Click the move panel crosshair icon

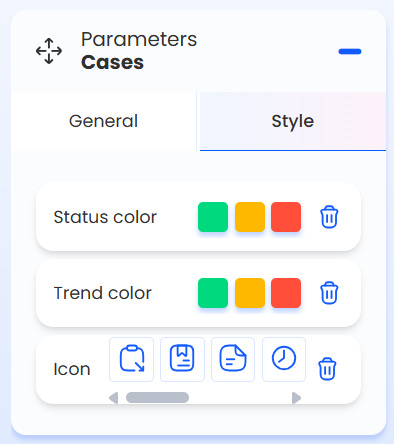49,51
